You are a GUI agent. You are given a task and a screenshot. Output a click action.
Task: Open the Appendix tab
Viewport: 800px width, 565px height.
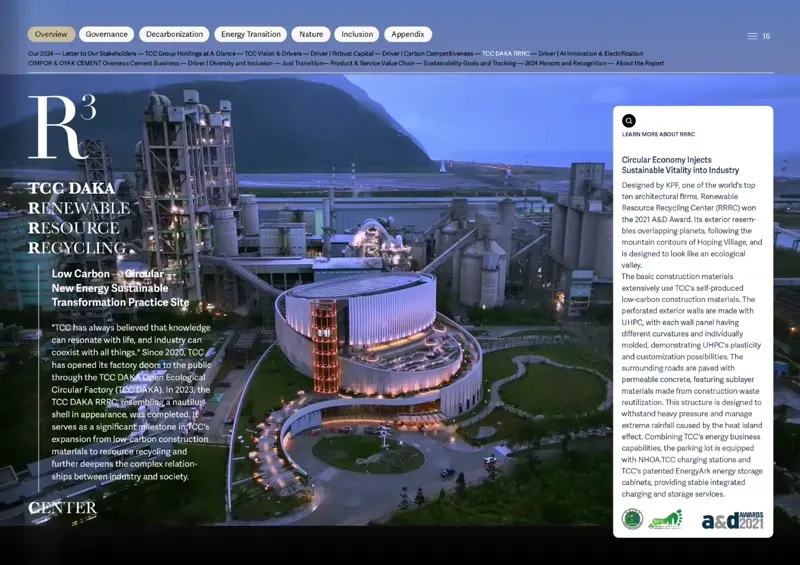coord(408,34)
